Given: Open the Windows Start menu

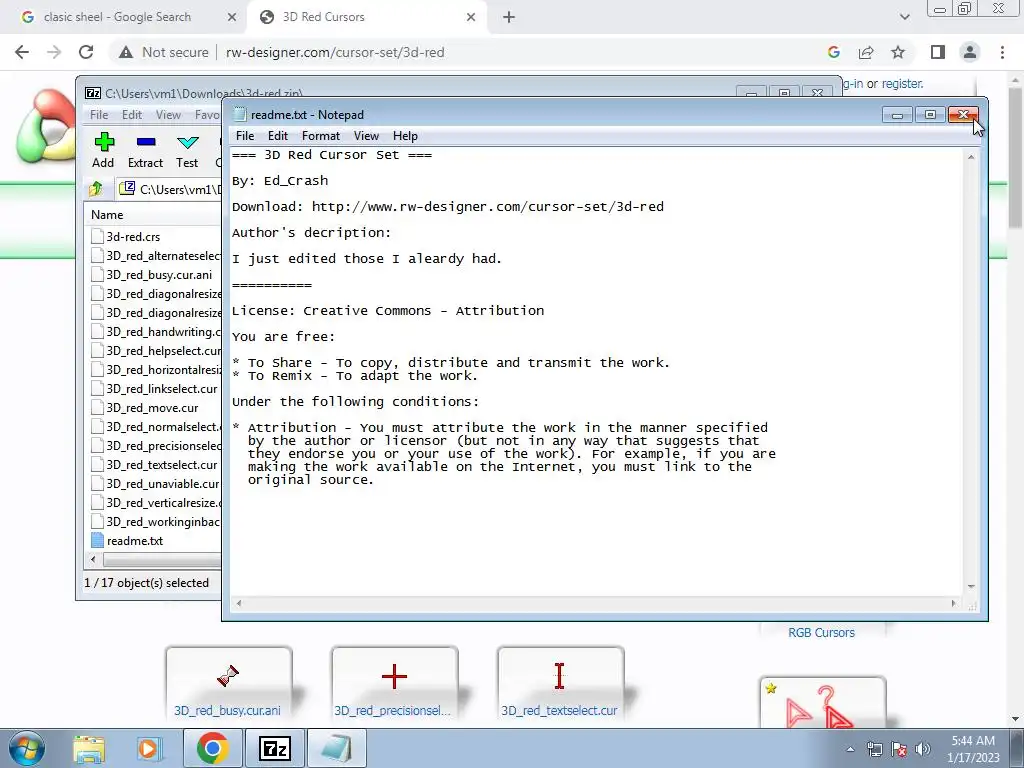Looking at the screenshot, I should coord(26,748).
